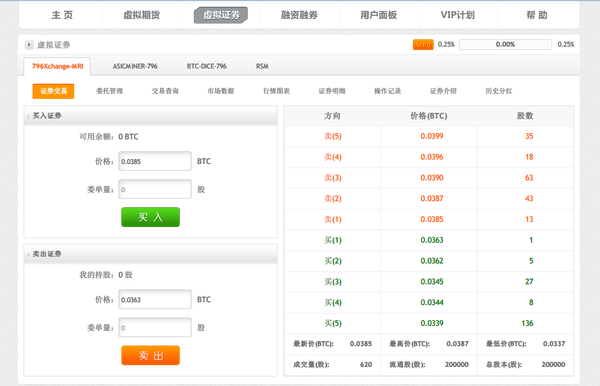Screen dimensions: 600x386
Task: Click the orange 卖出 button
Action: [x=150, y=355]
